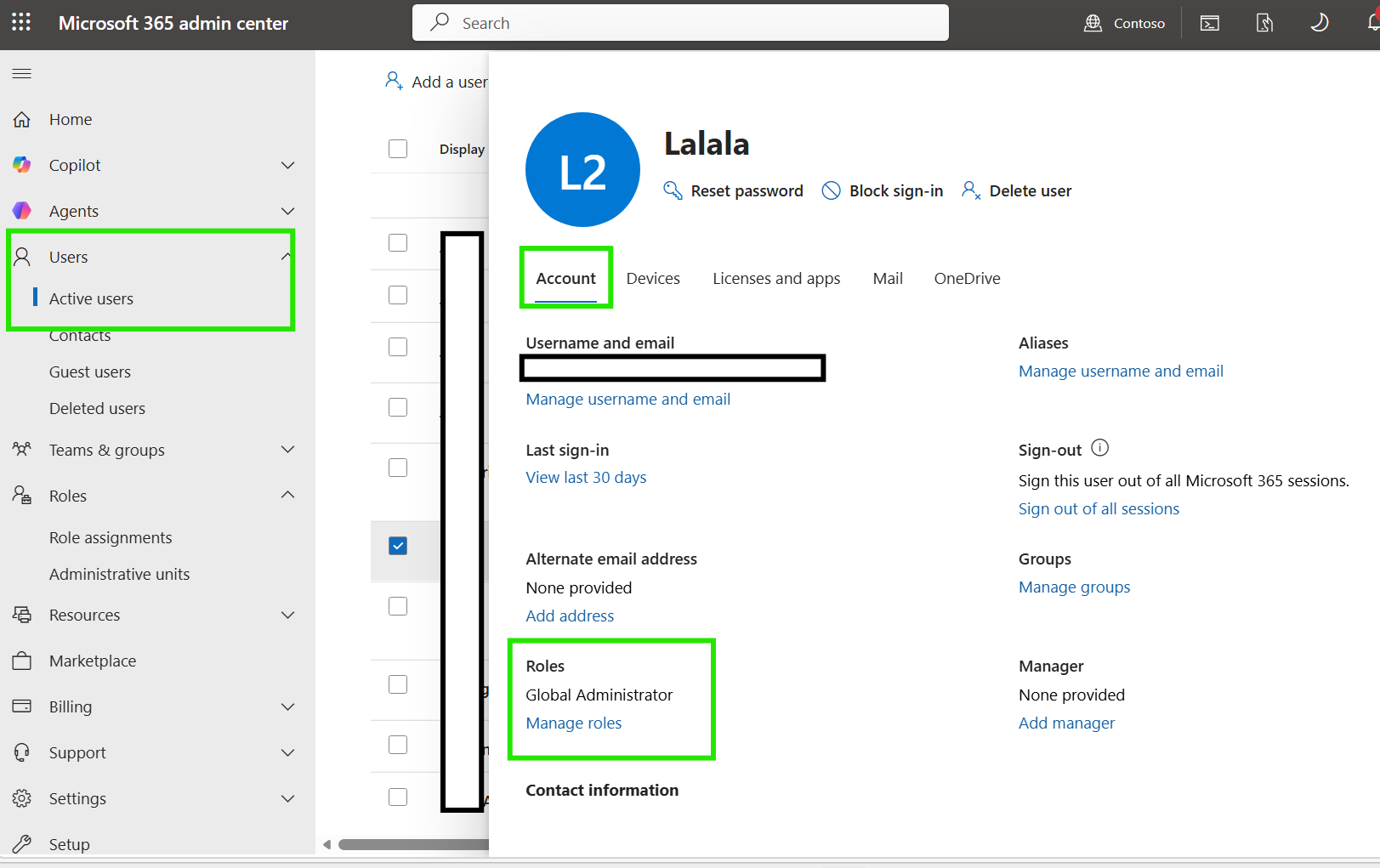Click Add address link
The image size is (1380, 868).
tap(570, 616)
